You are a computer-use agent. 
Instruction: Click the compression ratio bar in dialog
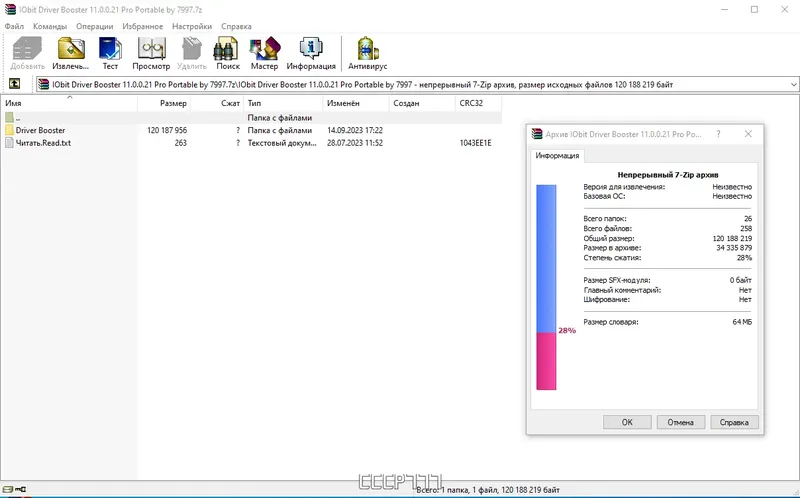coord(546,287)
